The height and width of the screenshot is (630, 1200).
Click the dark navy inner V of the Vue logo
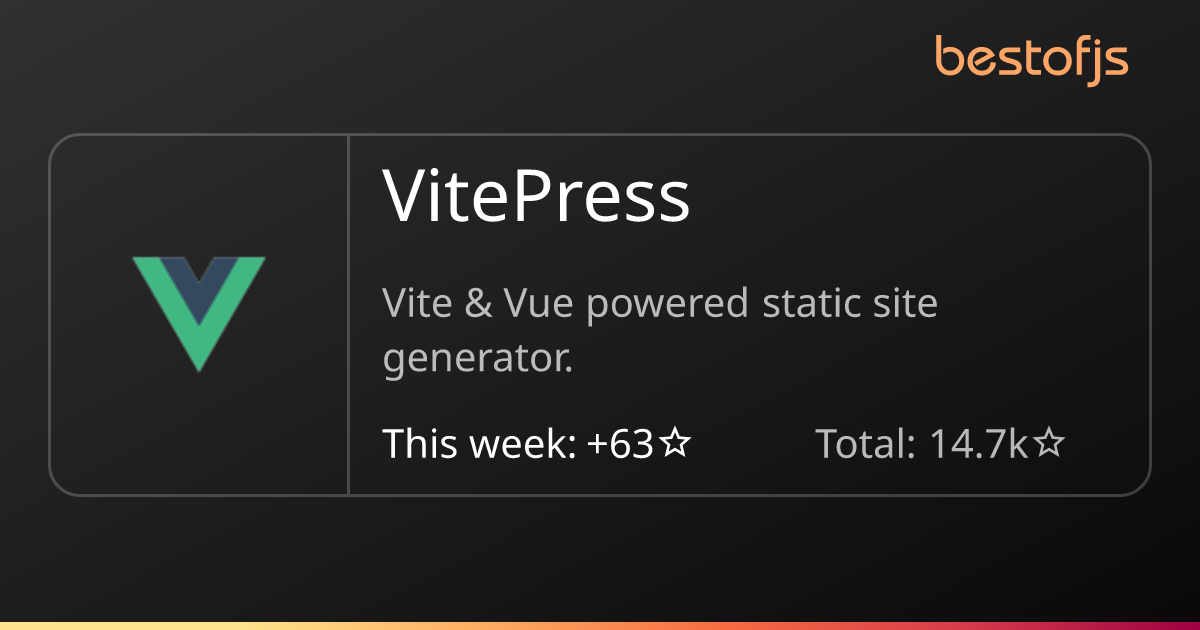point(199,288)
